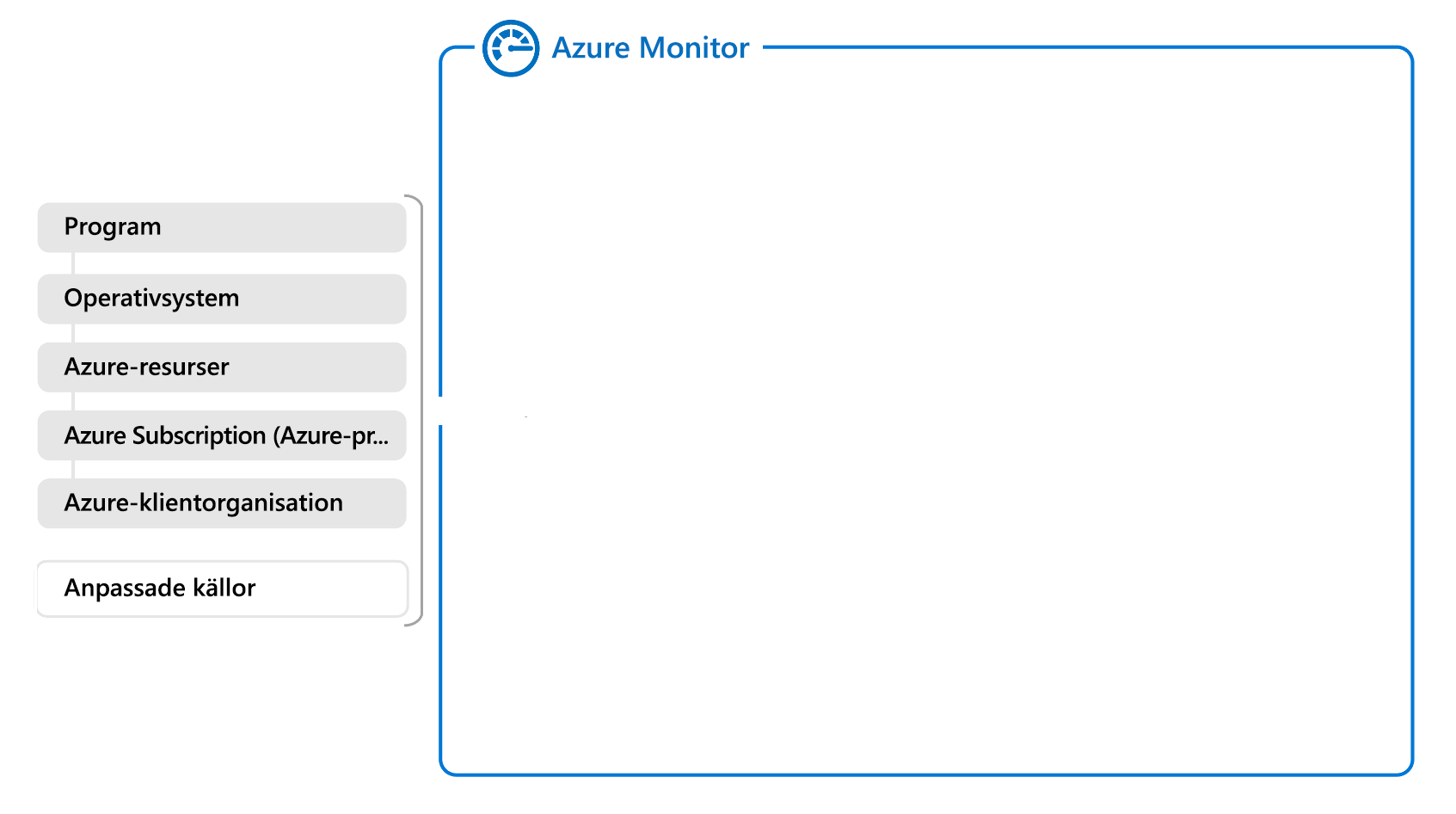Screen dimensions: 1456x814
Task: Click the Azure Monitor gauge icon
Action: click(511, 48)
